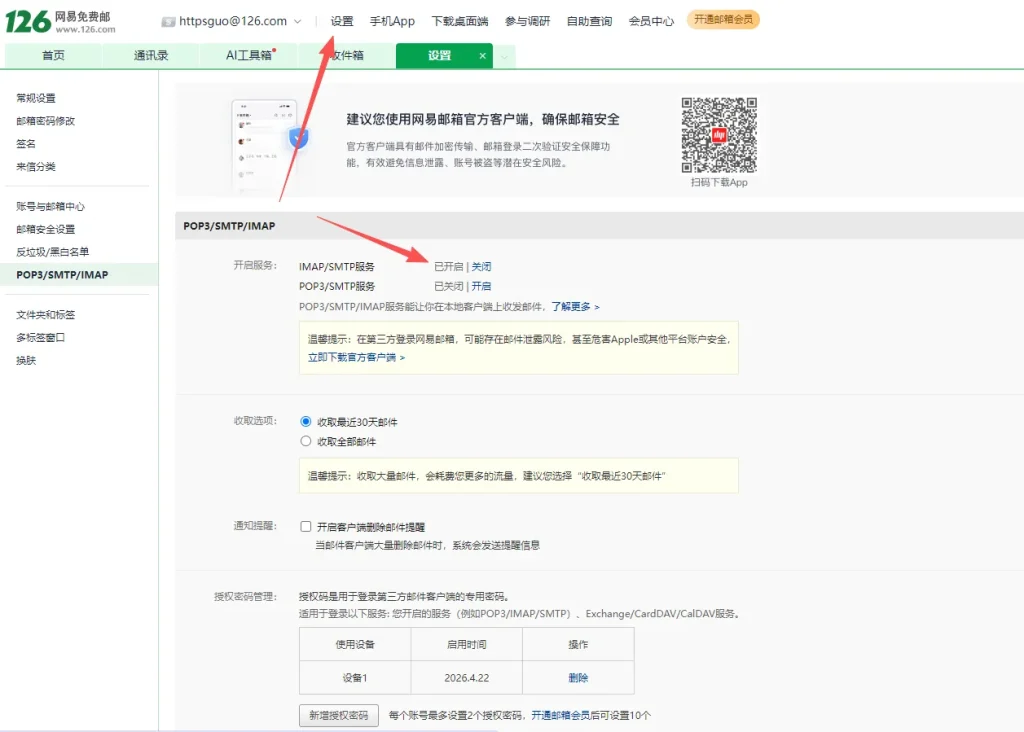The image size is (1024, 732).
Task: Click the 开通邮箱会员 badge button
Action: point(722,20)
